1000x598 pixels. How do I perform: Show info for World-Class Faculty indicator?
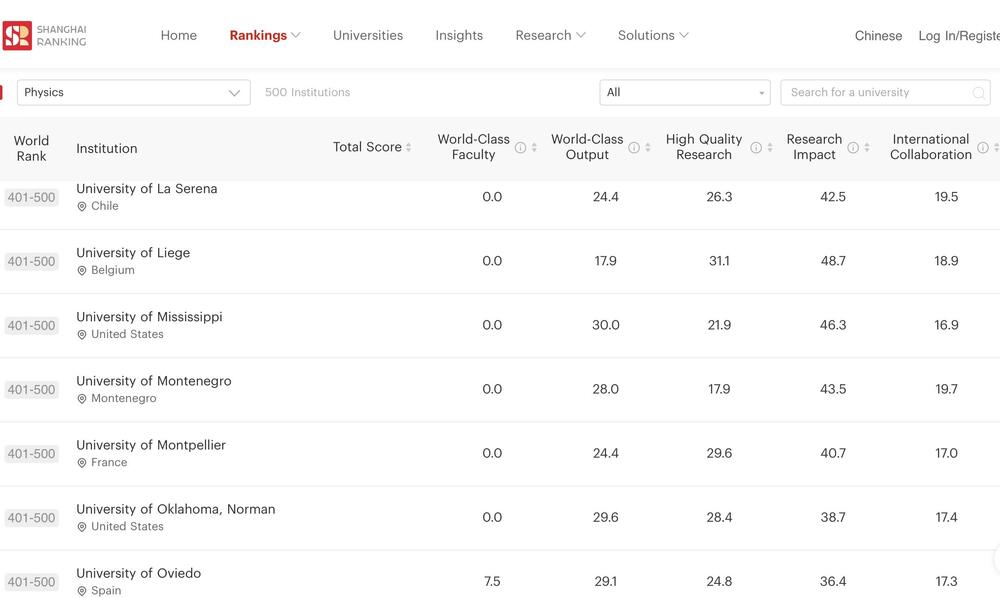[x=520, y=148]
